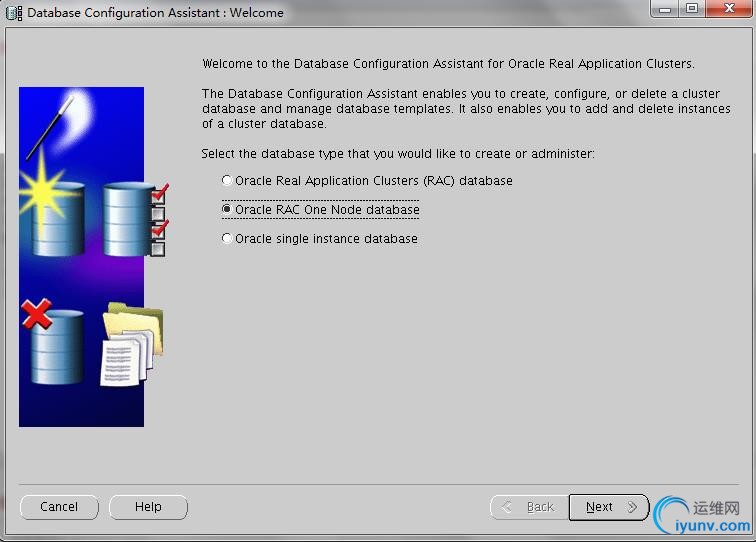The height and width of the screenshot is (542, 756).
Task: Proceed with the Next button
Action: (609, 507)
